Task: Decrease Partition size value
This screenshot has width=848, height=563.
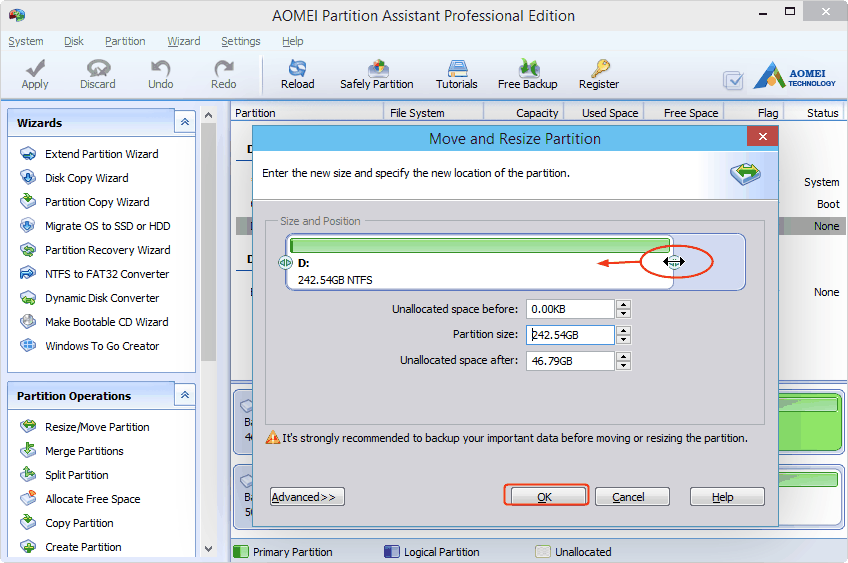Action: pyautogui.click(x=624, y=339)
